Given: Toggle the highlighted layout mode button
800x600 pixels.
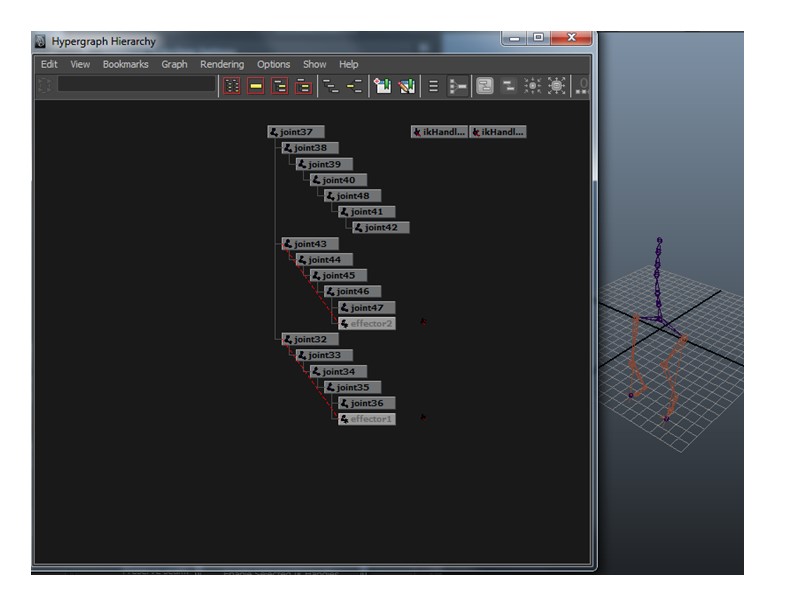Looking at the screenshot, I should click(484, 86).
